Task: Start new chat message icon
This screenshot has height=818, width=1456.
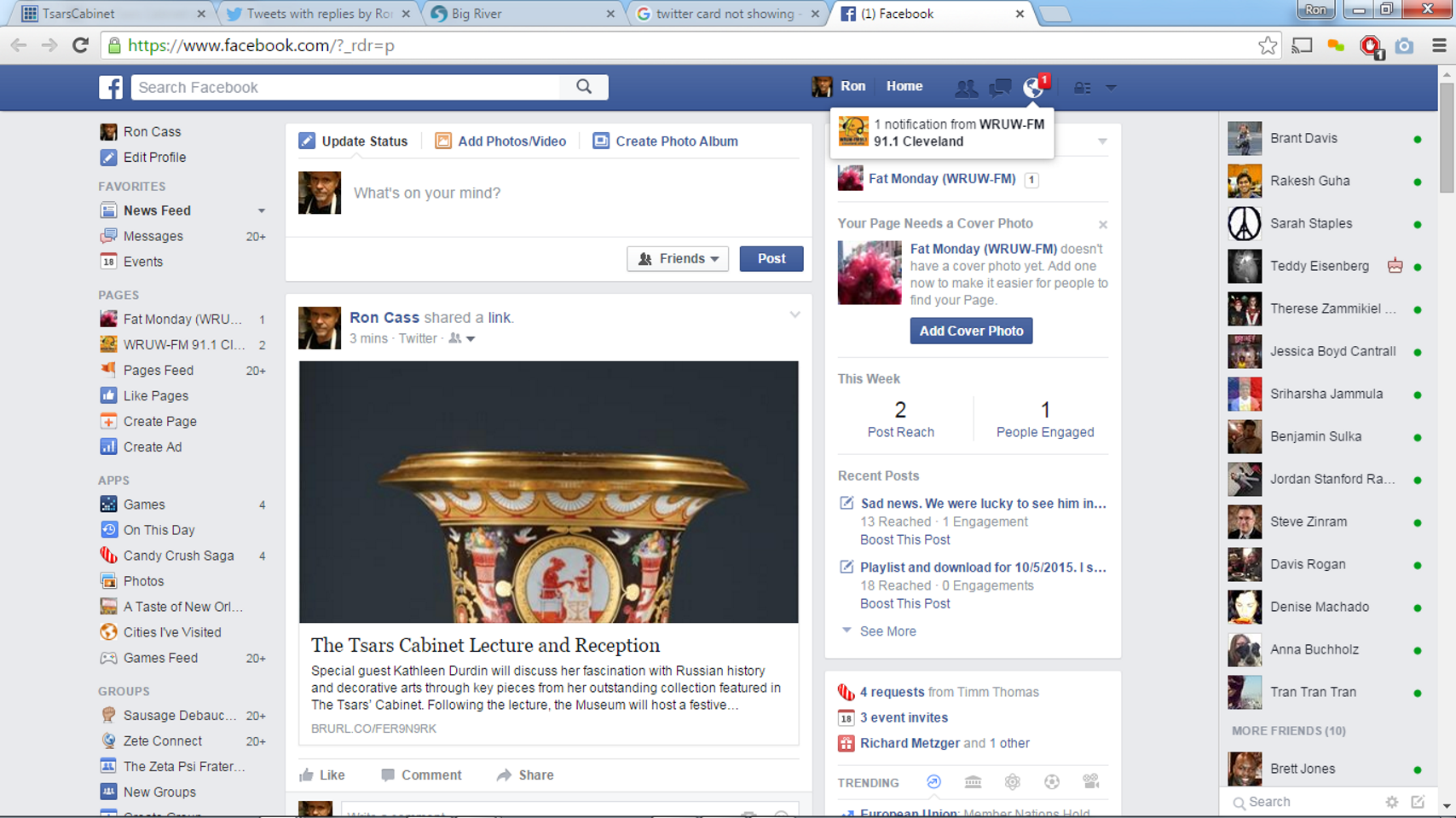Action: click(1418, 802)
